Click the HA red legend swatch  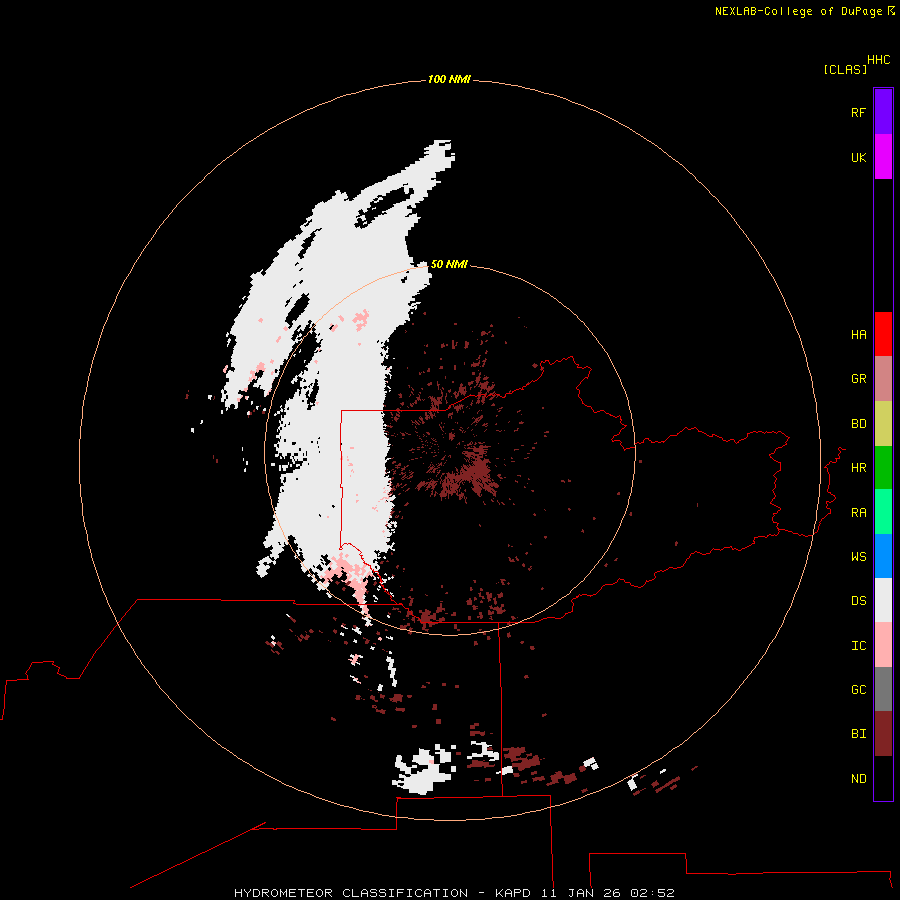pyautogui.click(x=883, y=334)
